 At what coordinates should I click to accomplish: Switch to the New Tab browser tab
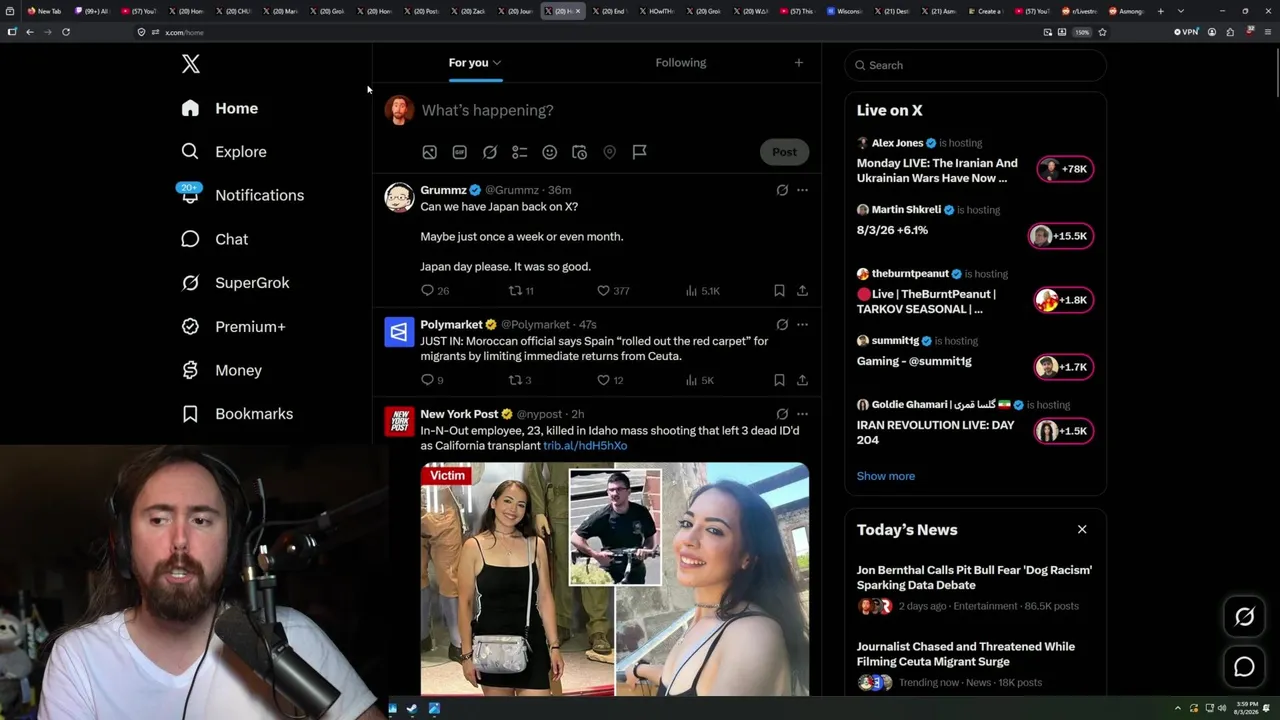tap(45, 11)
